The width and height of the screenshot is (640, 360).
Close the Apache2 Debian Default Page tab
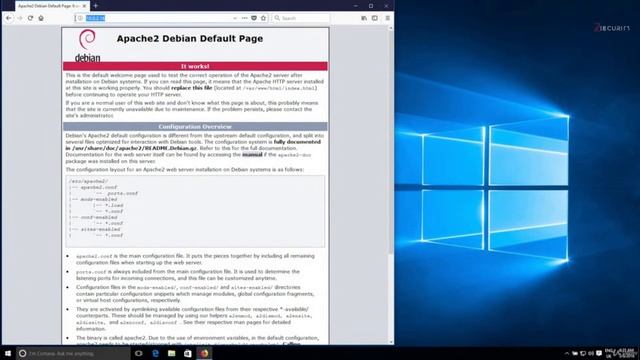pos(84,6)
